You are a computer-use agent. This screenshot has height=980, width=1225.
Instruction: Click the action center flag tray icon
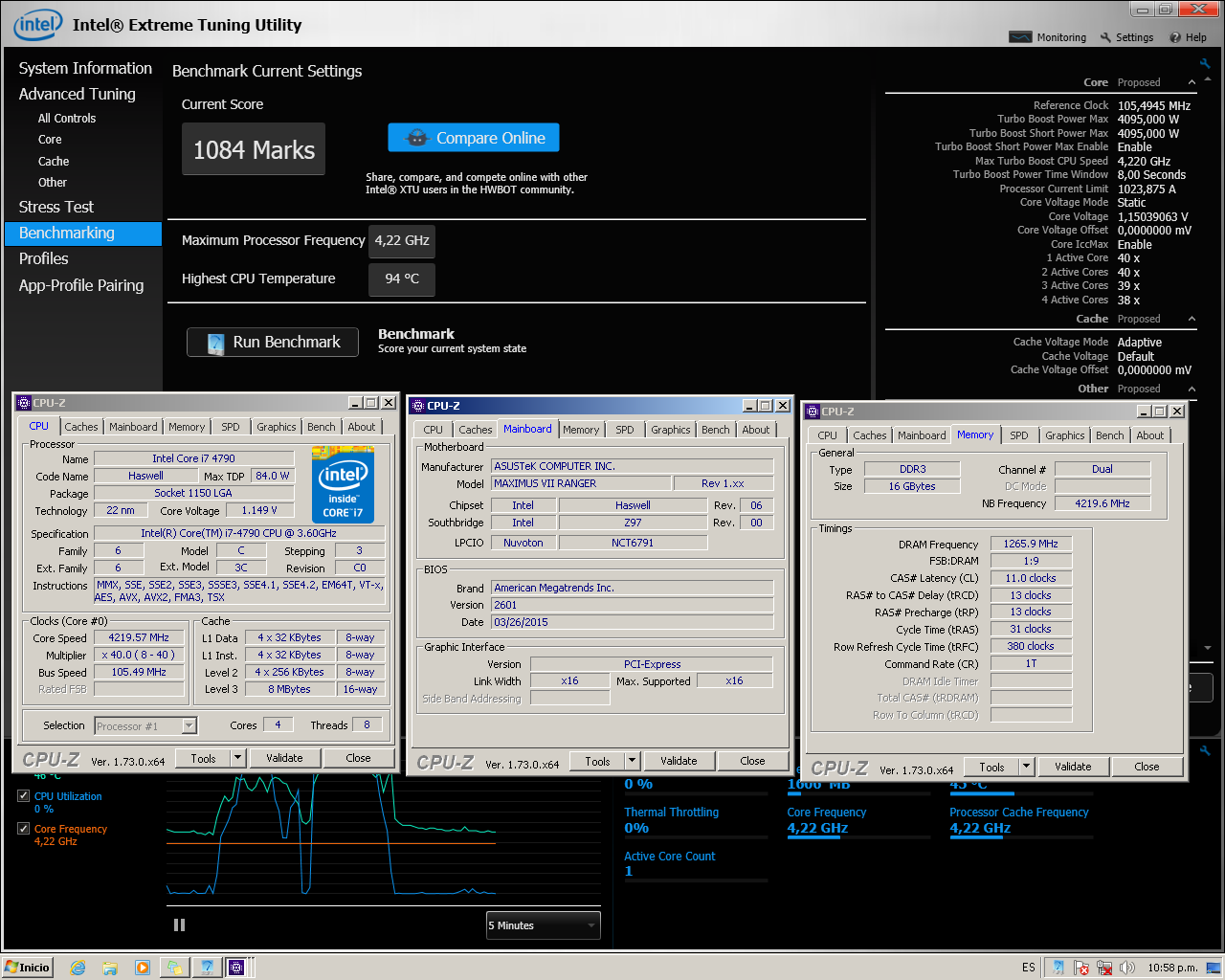(x=1082, y=968)
